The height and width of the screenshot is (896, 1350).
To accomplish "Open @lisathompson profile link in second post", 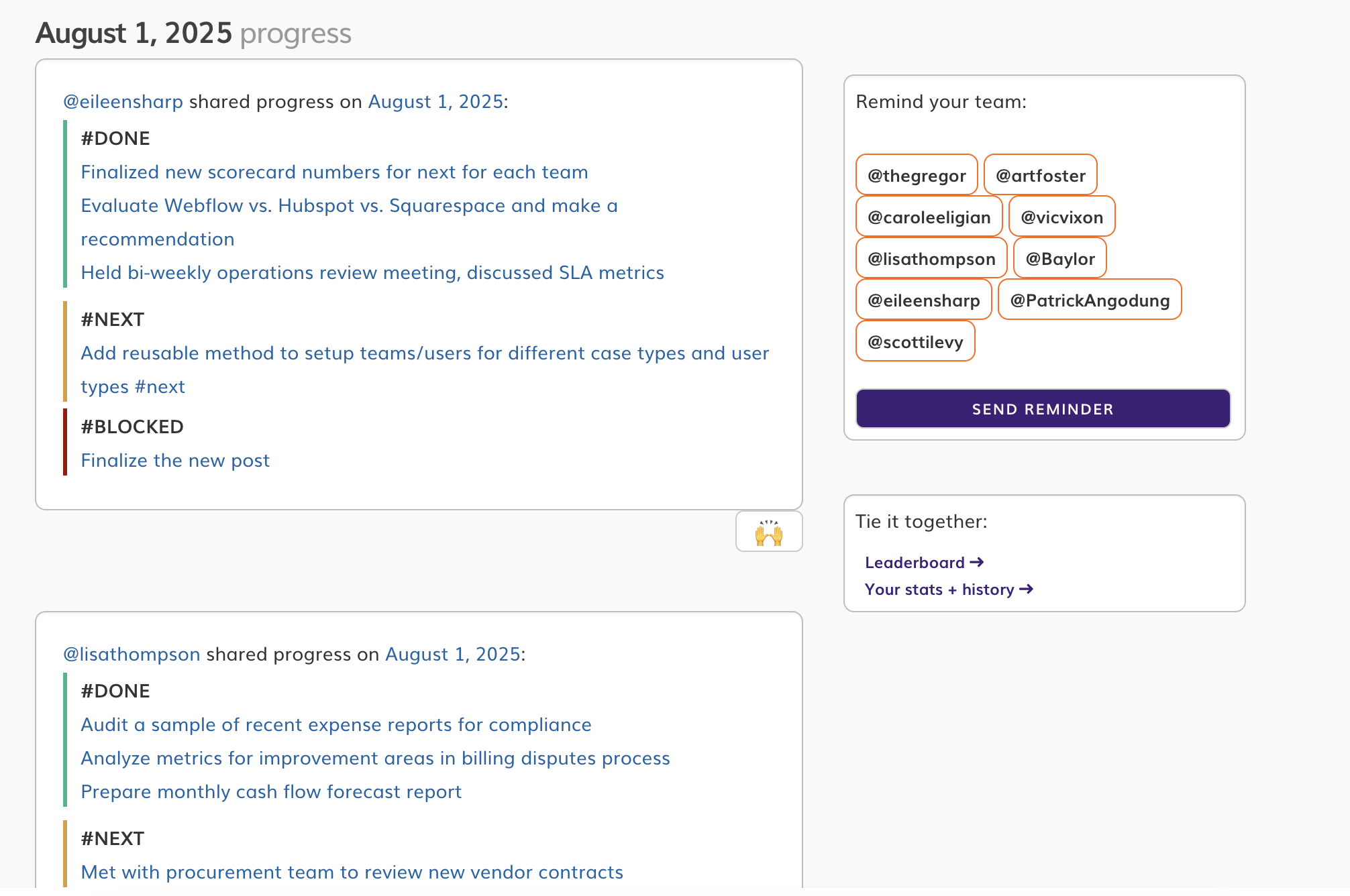I will pyautogui.click(x=132, y=654).
